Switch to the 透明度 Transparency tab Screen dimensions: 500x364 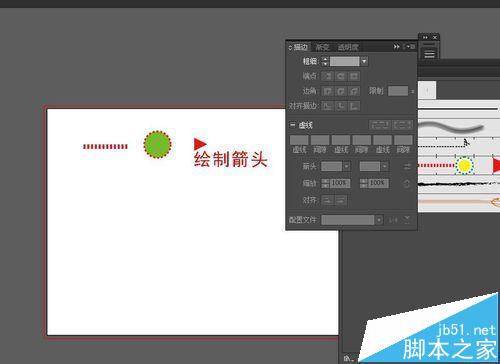tap(348, 47)
